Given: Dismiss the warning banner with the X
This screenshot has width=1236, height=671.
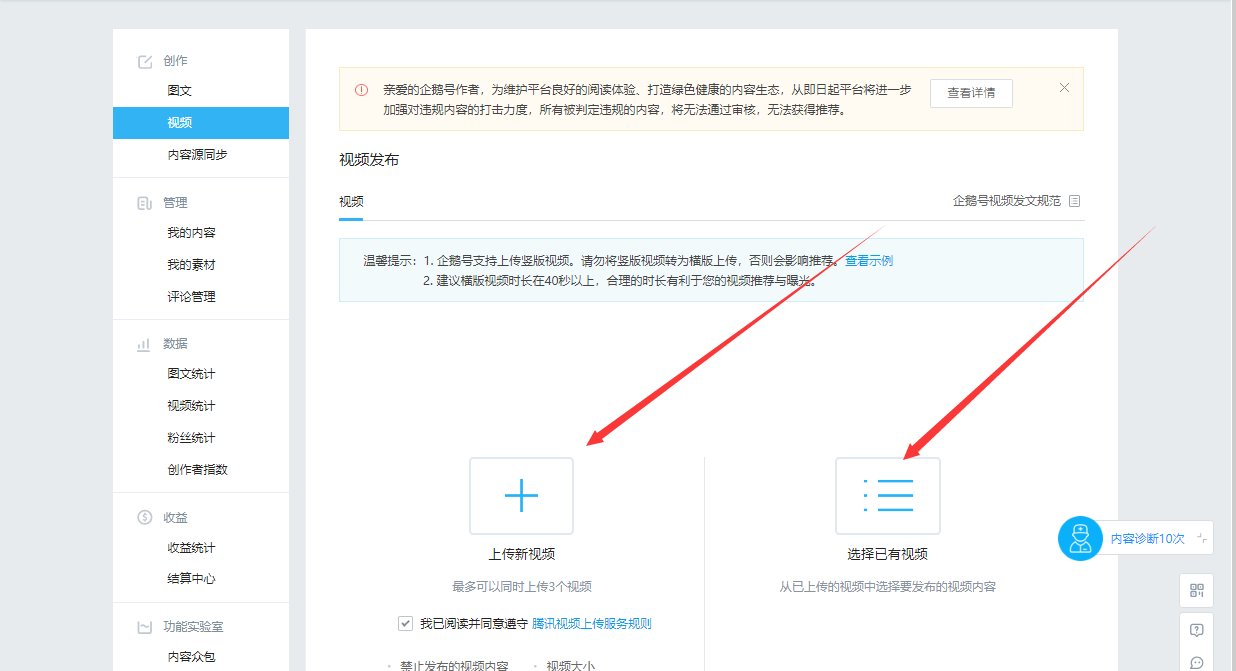Looking at the screenshot, I should 1064,87.
